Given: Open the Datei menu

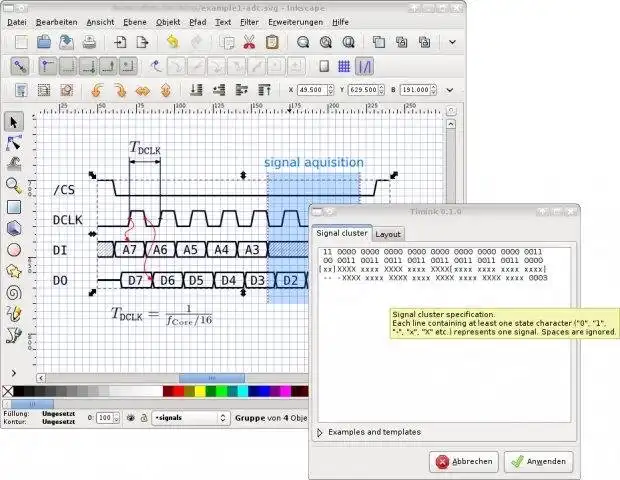Looking at the screenshot, I should point(17,22).
